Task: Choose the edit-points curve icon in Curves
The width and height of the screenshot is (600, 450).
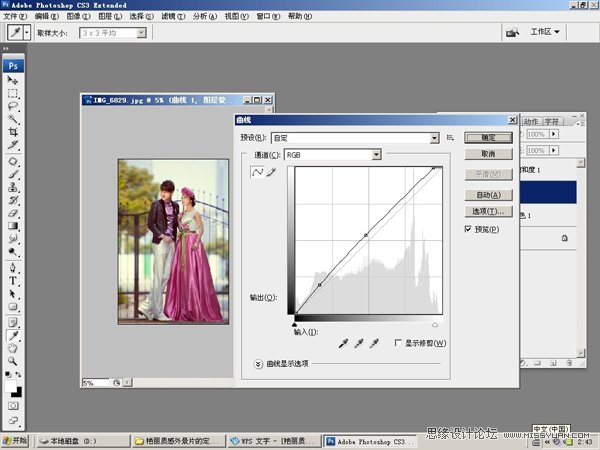Action: point(256,173)
